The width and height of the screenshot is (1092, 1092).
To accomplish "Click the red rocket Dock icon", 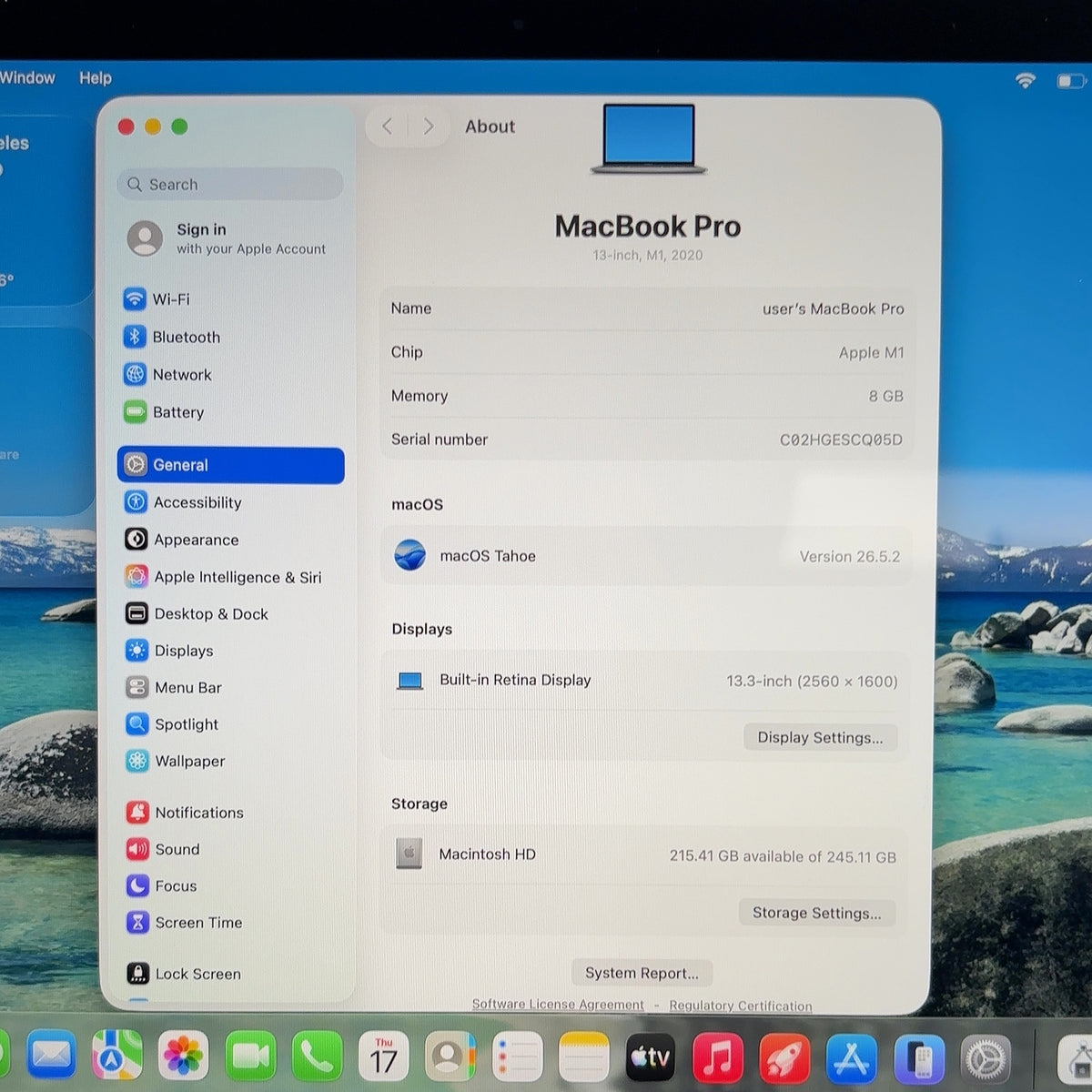I will [x=784, y=1058].
